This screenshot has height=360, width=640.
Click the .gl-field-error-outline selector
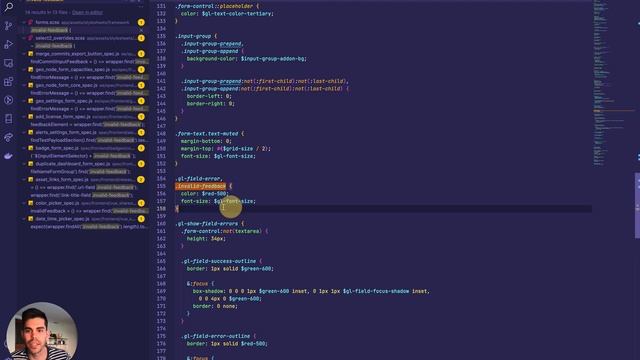pos(216,336)
